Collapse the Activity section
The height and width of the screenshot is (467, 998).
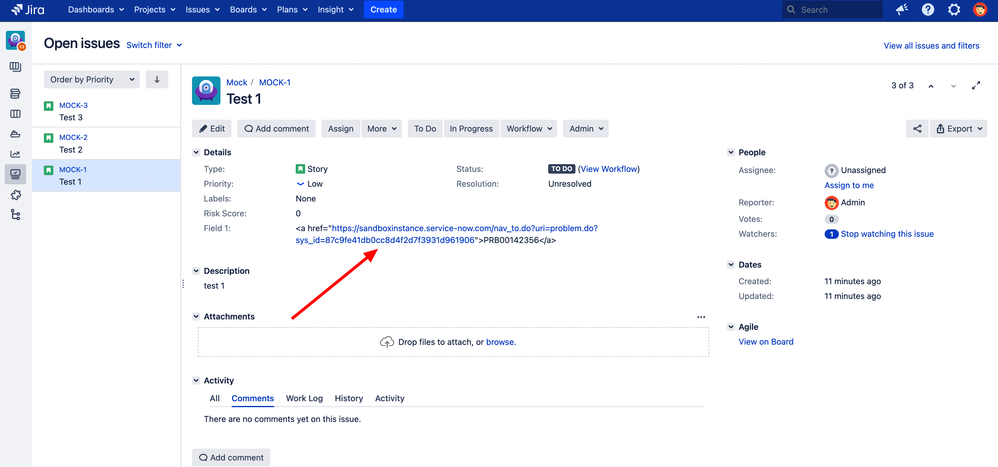(x=196, y=380)
